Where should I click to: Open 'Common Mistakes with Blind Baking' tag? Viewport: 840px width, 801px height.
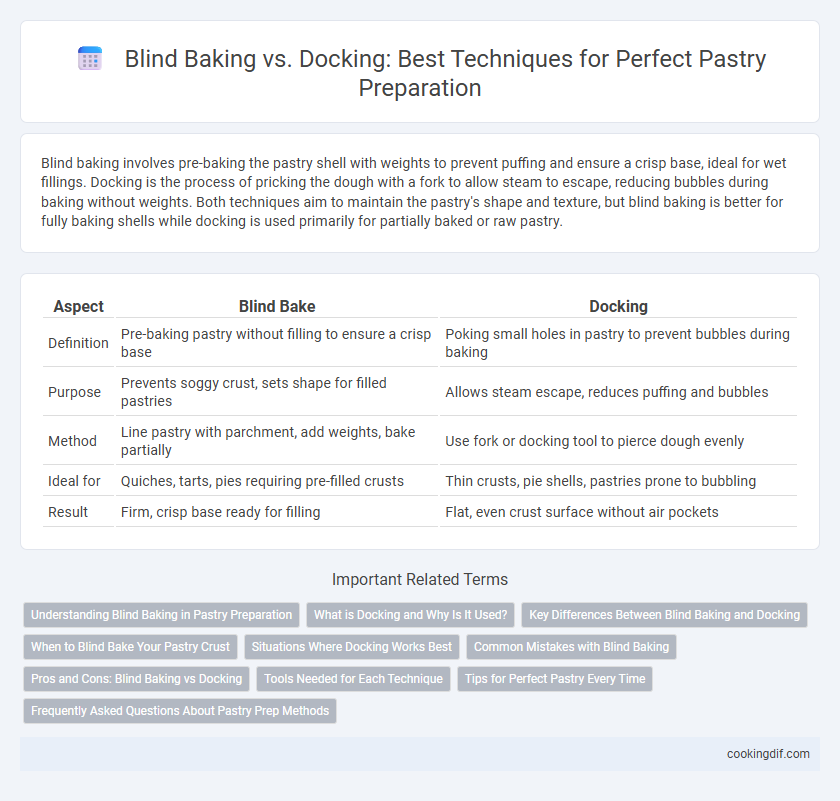572,647
